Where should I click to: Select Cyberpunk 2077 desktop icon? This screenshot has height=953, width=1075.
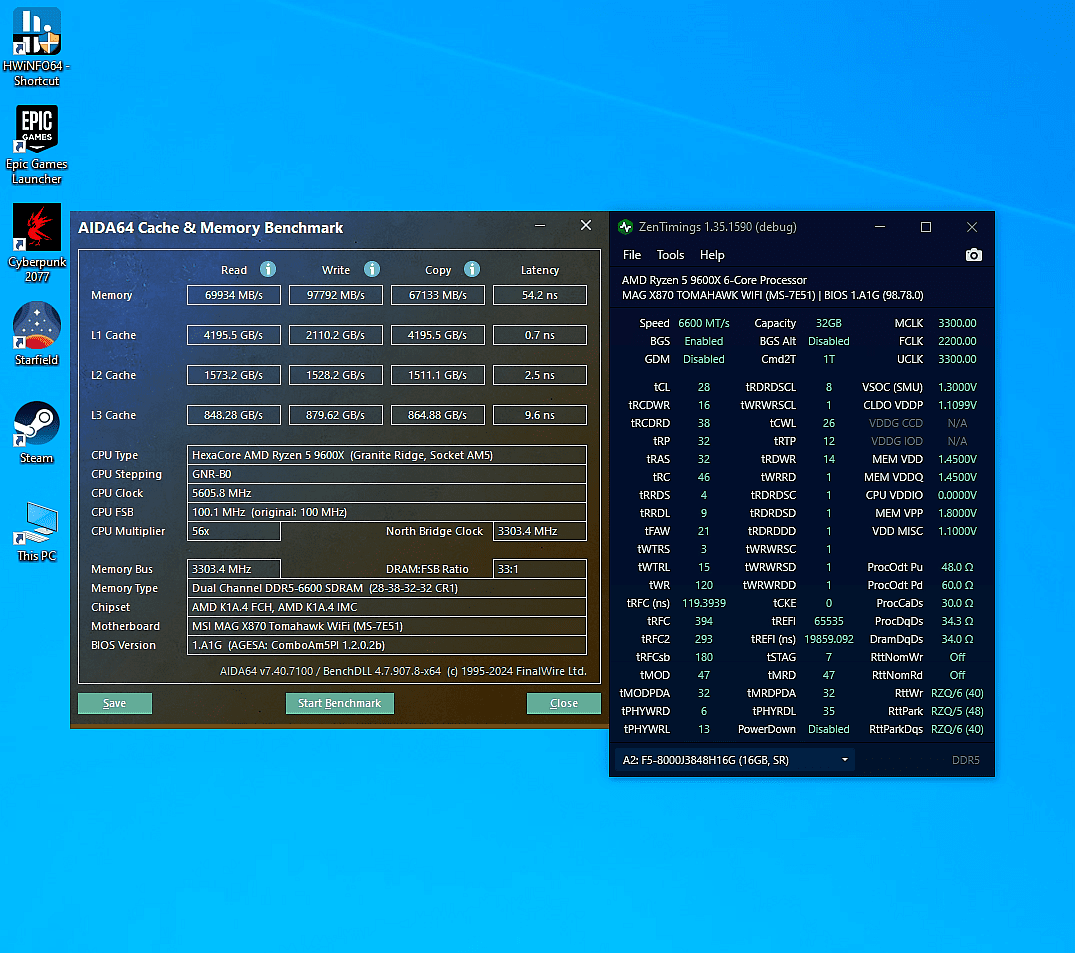click(x=36, y=243)
